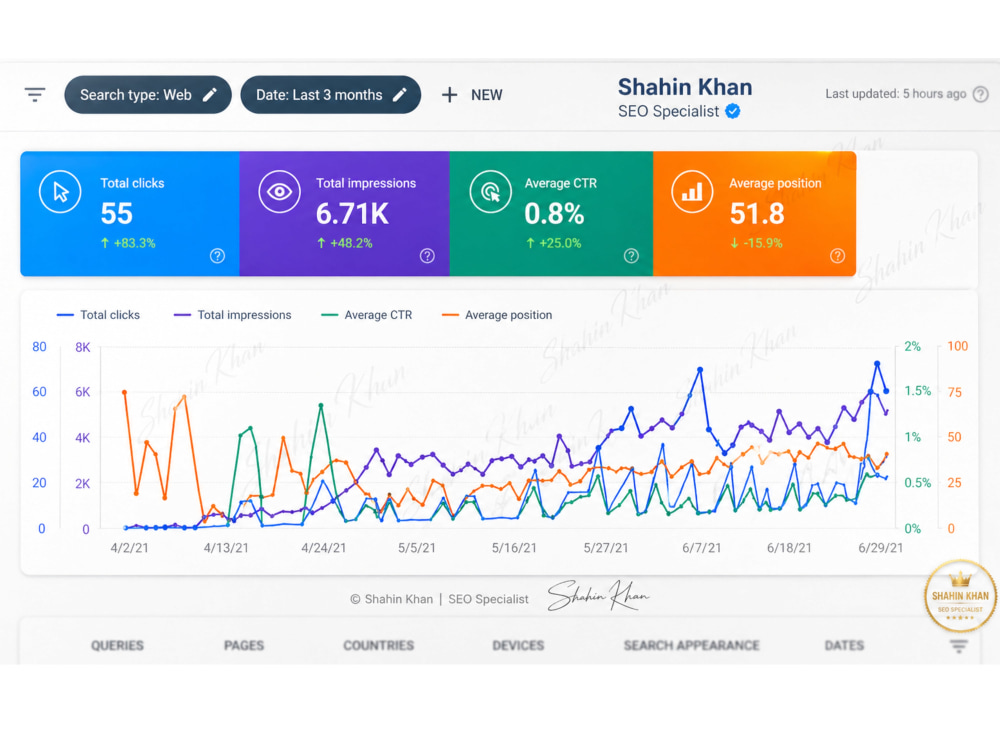The height and width of the screenshot is (750, 1000).
Task: Open help icon on Average position card
Action: [x=837, y=256]
